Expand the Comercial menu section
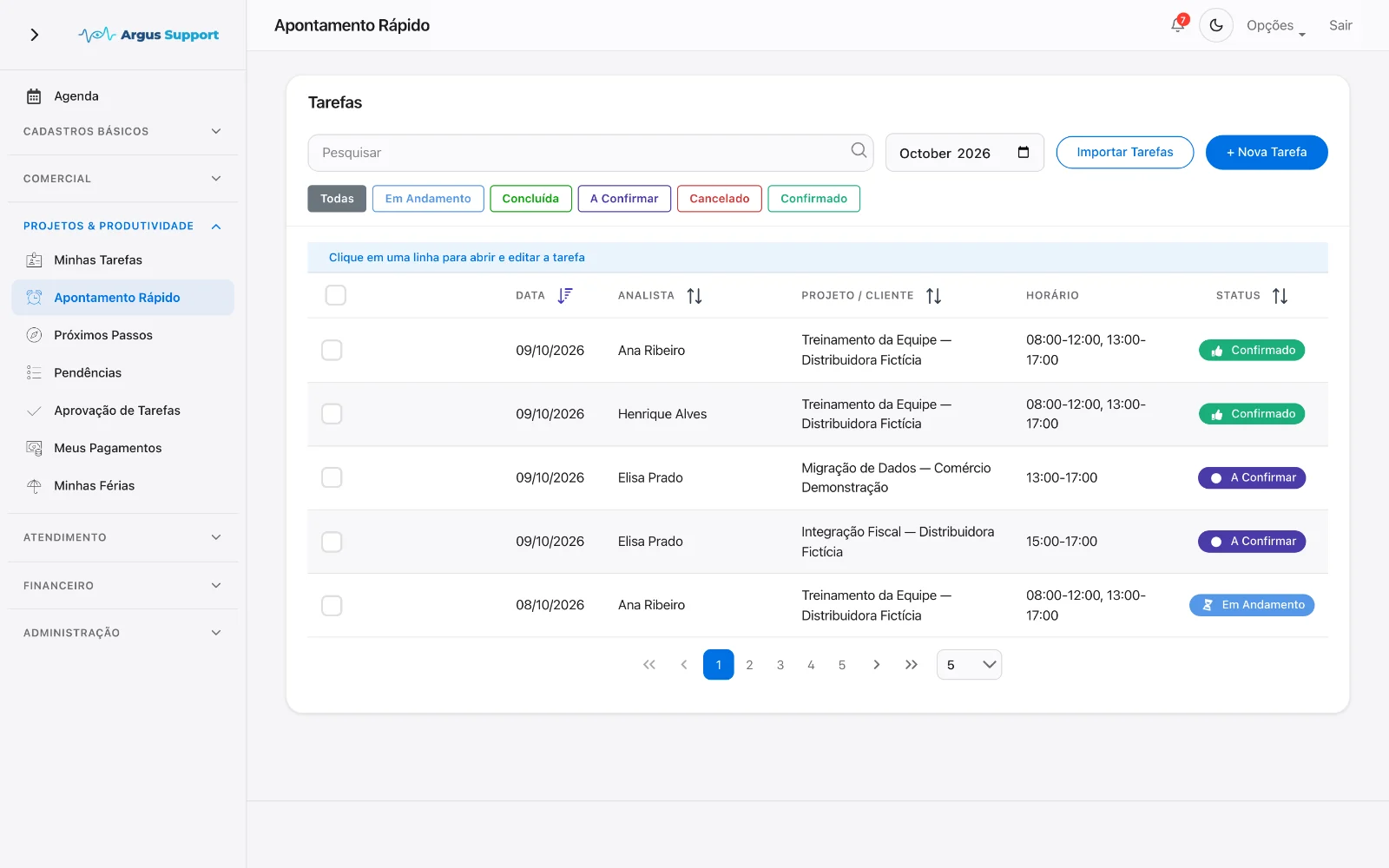The width and height of the screenshot is (1389, 868). pyautogui.click(x=123, y=179)
